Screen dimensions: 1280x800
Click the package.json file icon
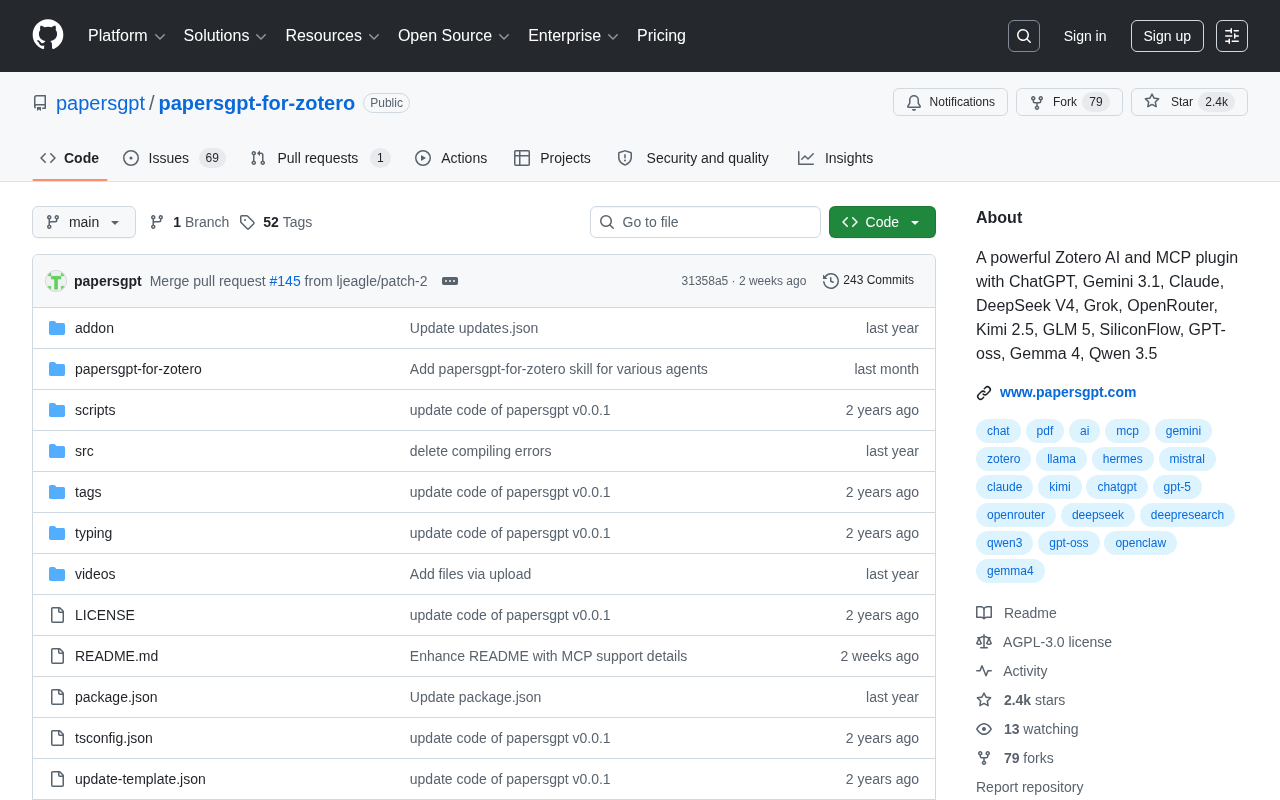coord(57,697)
